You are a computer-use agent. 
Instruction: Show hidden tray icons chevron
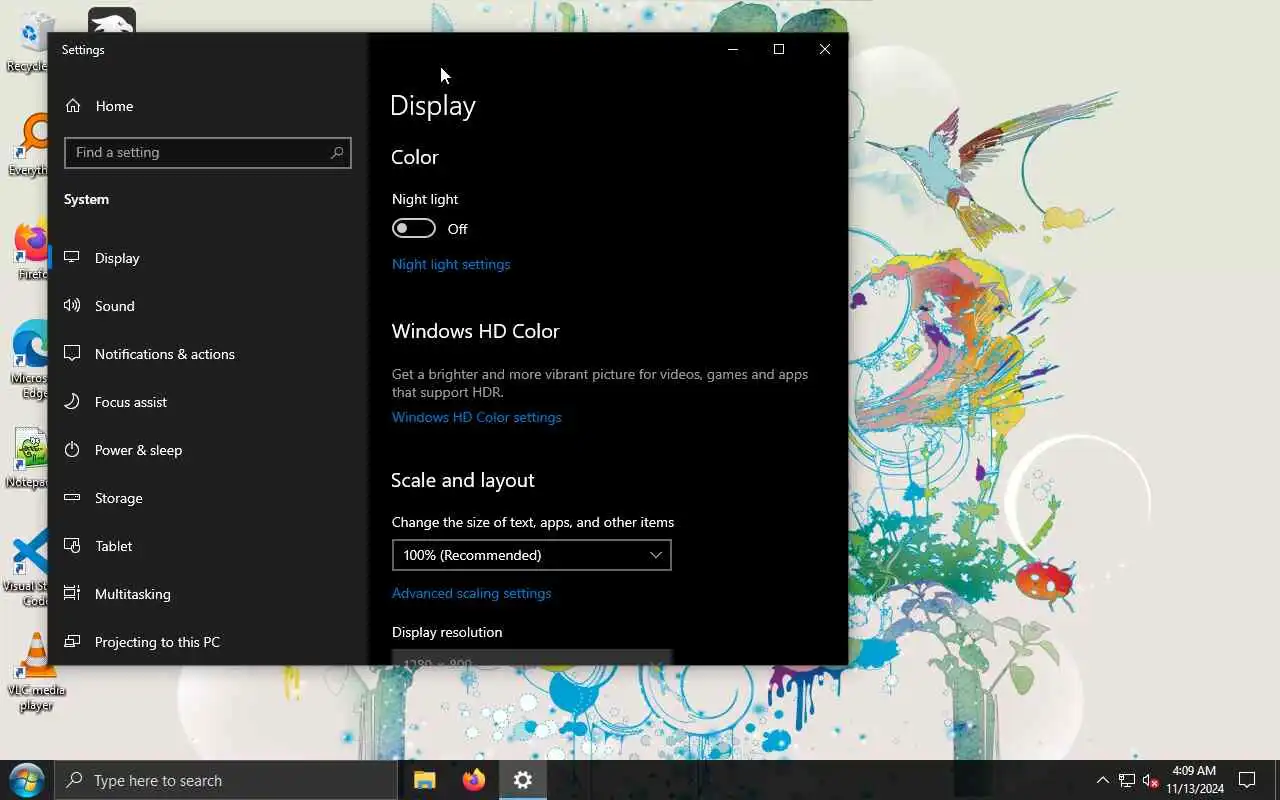1102,780
